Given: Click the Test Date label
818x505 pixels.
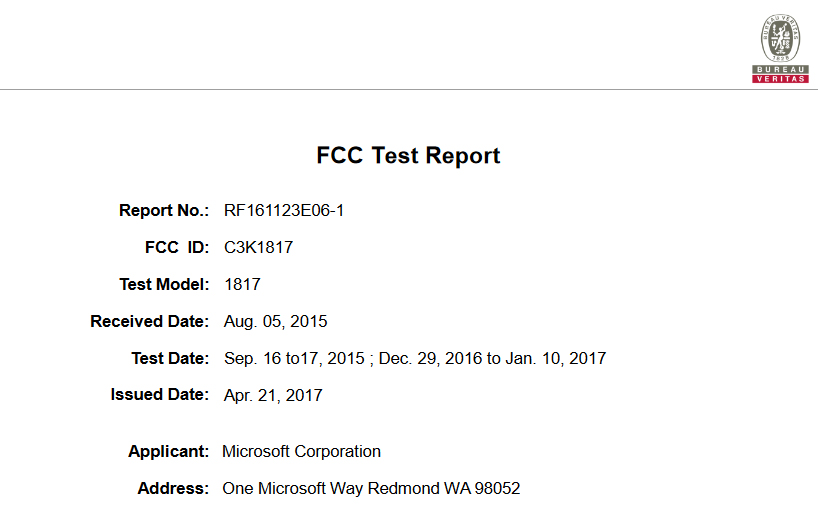Looking at the screenshot, I should click(170, 358).
